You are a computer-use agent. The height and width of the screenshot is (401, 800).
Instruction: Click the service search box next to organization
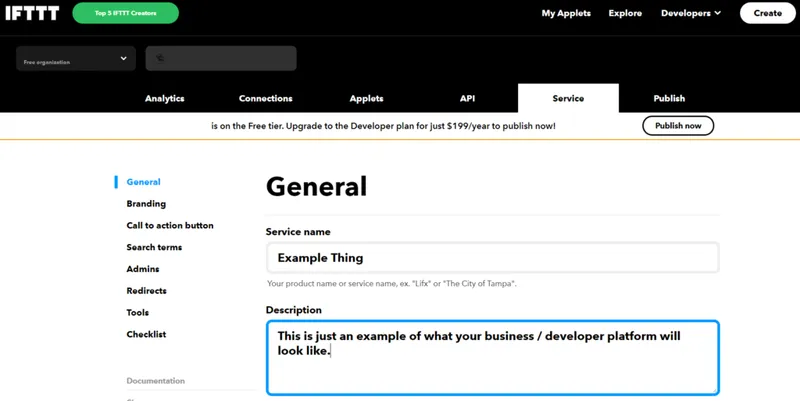pos(221,59)
